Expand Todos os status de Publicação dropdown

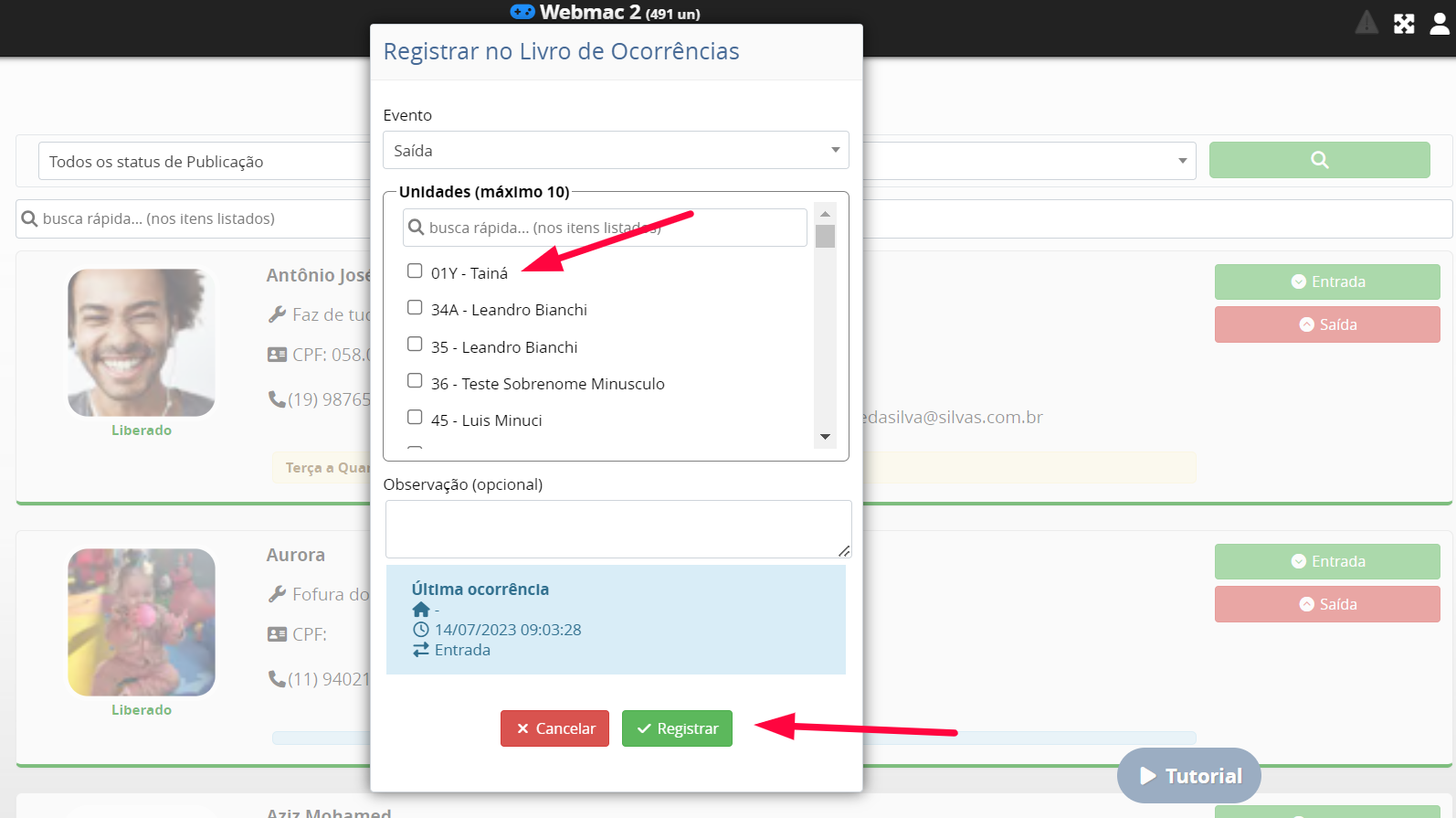coord(206,162)
